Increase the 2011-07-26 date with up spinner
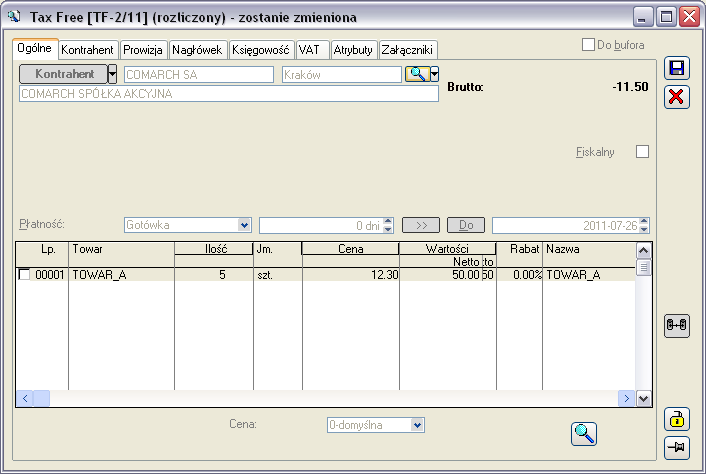Viewport: 706px width, 474px height. 644,221
